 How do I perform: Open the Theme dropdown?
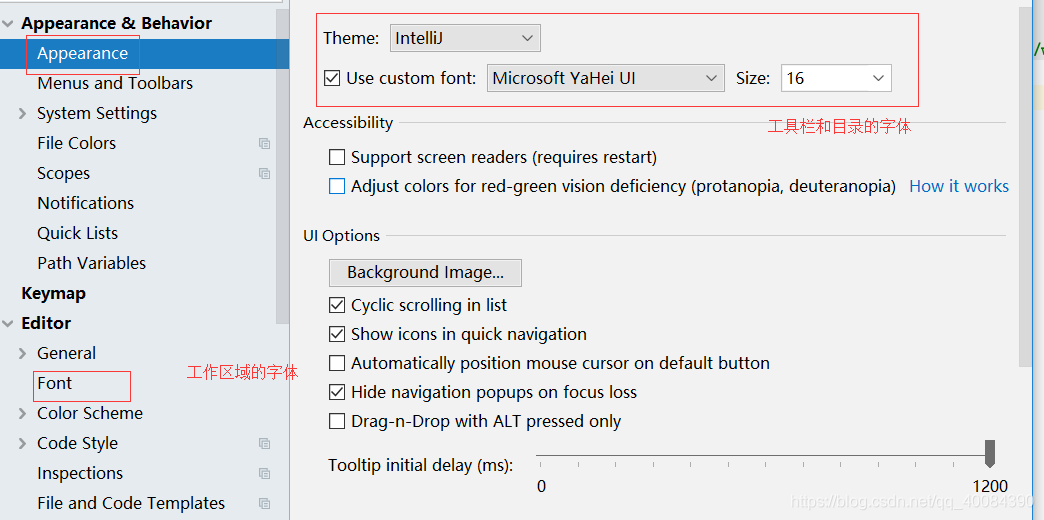pyautogui.click(x=465, y=38)
